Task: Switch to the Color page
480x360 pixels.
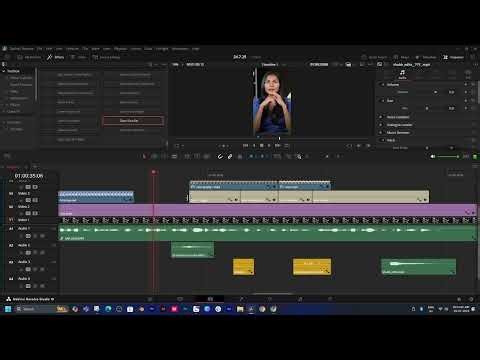Action: (270, 299)
